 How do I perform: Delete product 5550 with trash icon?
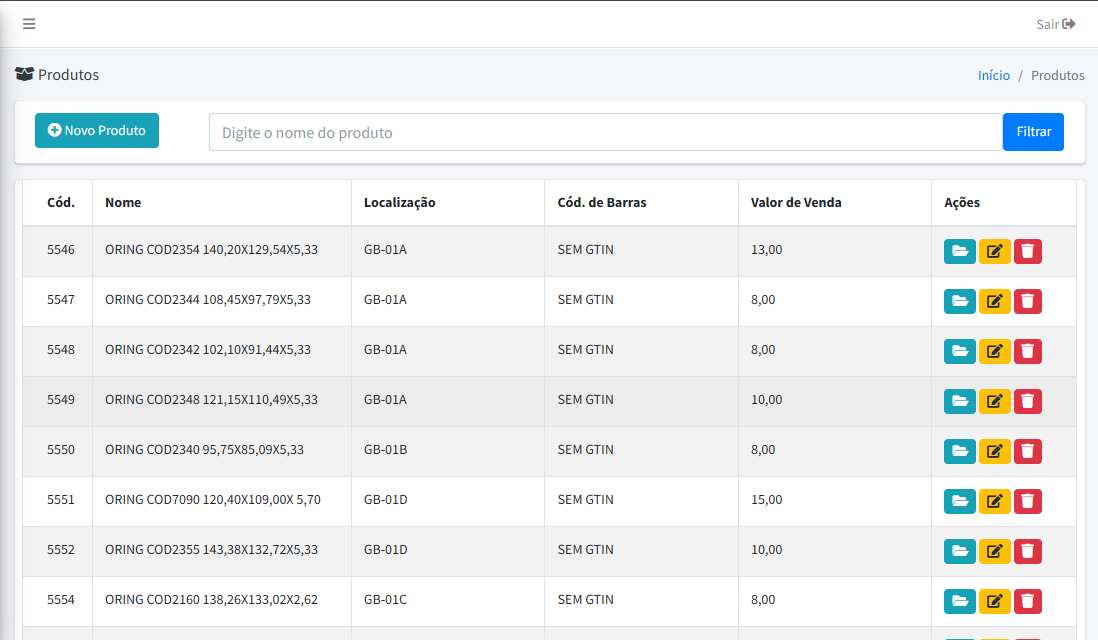pyautogui.click(x=1027, y=451)
